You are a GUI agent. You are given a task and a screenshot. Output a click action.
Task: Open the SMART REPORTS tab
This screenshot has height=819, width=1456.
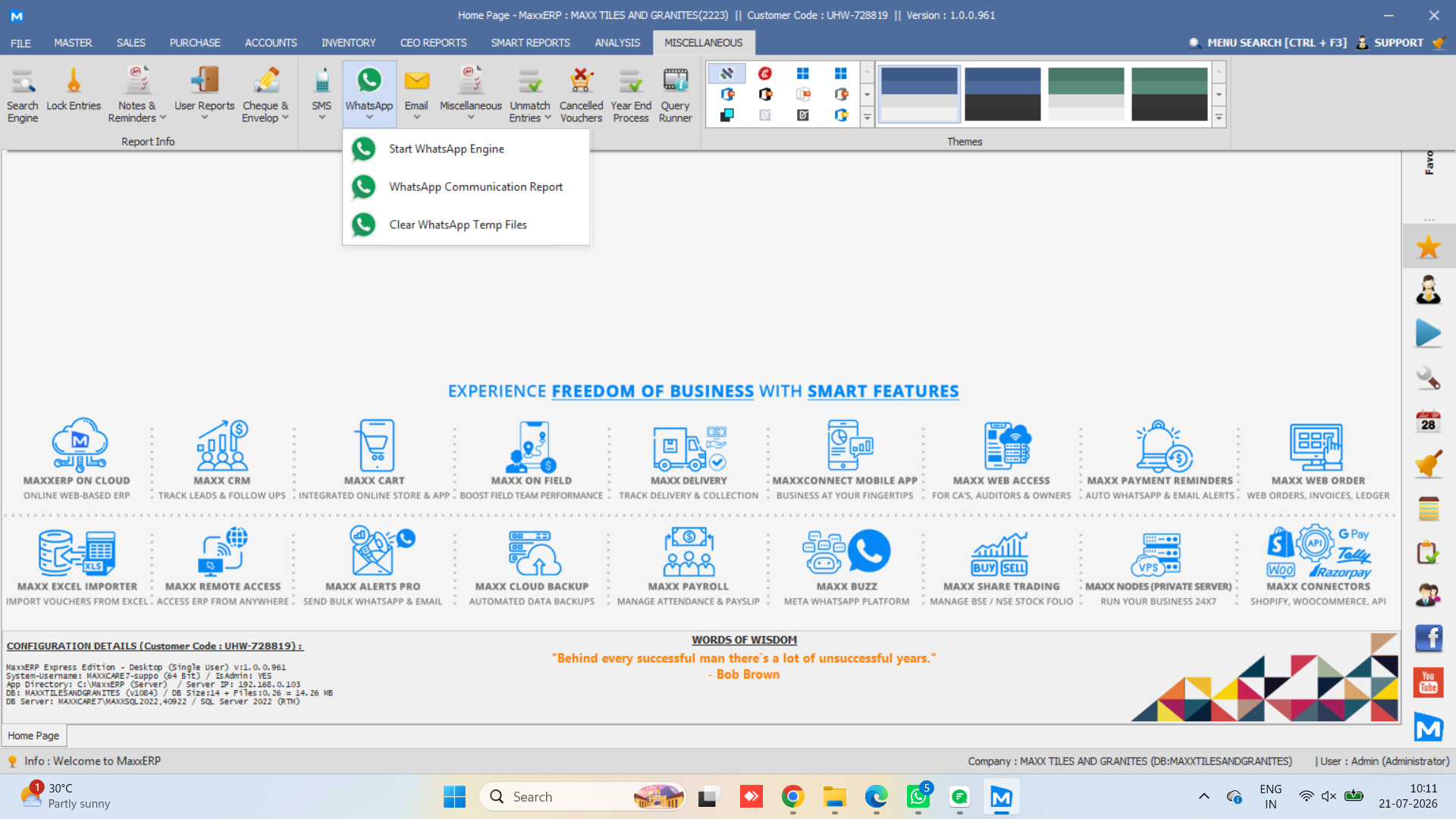(x=530, y=42)
